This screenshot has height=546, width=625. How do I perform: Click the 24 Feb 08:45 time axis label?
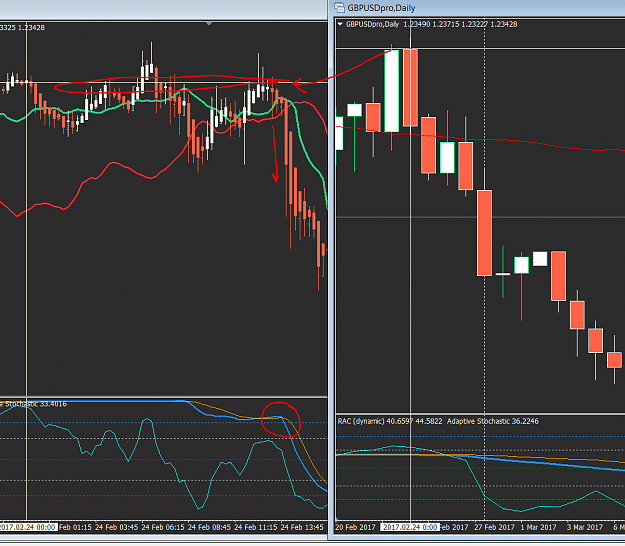(x=209, y=527)
